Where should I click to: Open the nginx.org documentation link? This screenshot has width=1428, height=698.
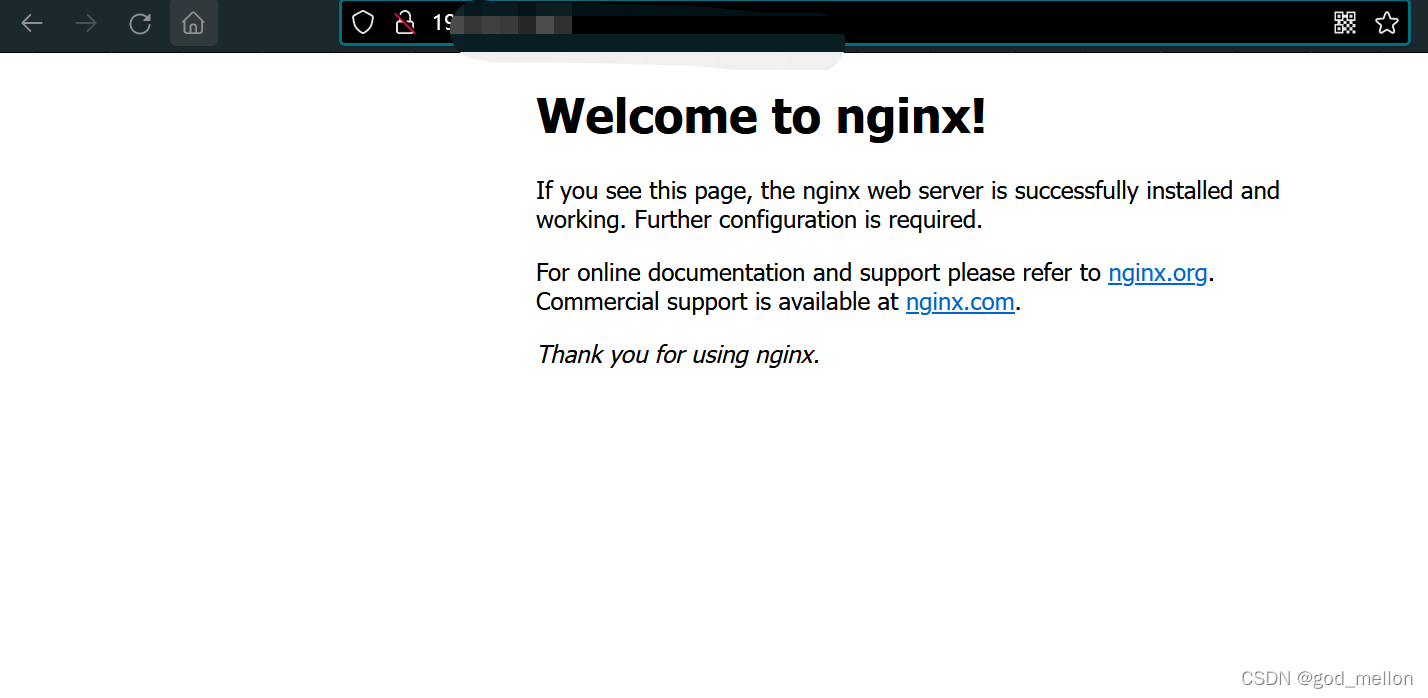pyautogui.click(x=1158, y=272)
